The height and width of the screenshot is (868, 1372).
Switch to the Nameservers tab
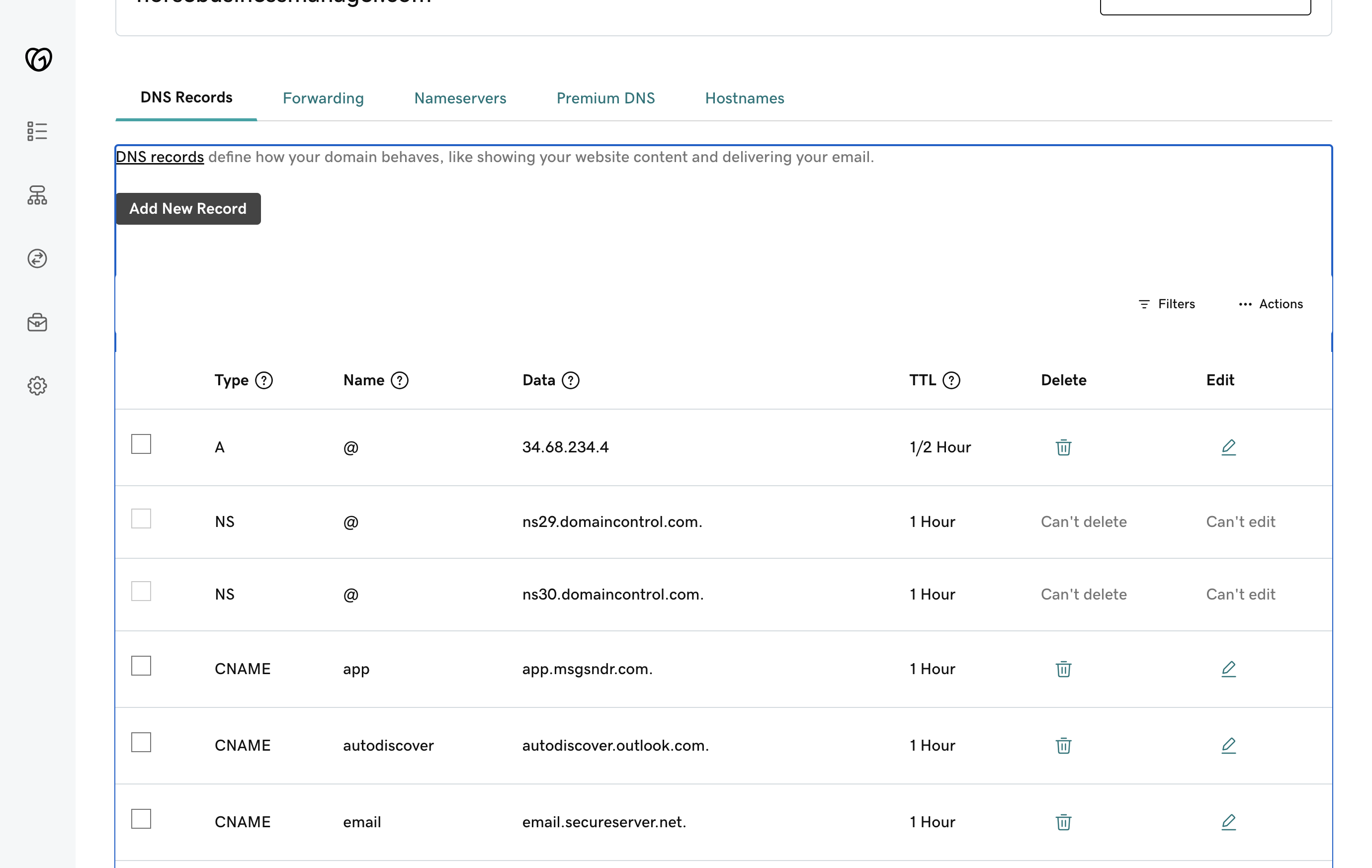coord(460,98)
